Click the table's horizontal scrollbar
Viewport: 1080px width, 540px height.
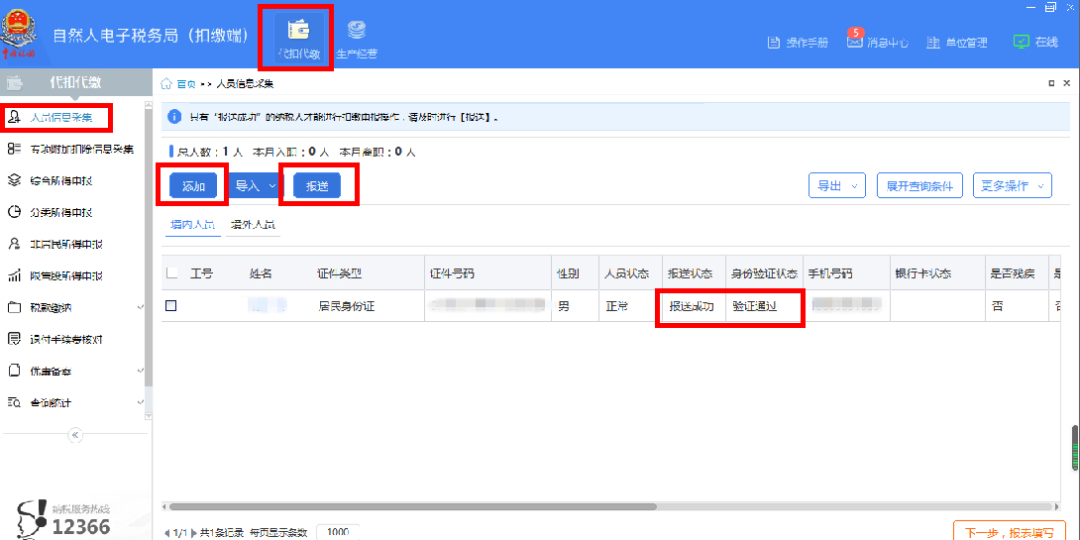(x=412, y=506)
